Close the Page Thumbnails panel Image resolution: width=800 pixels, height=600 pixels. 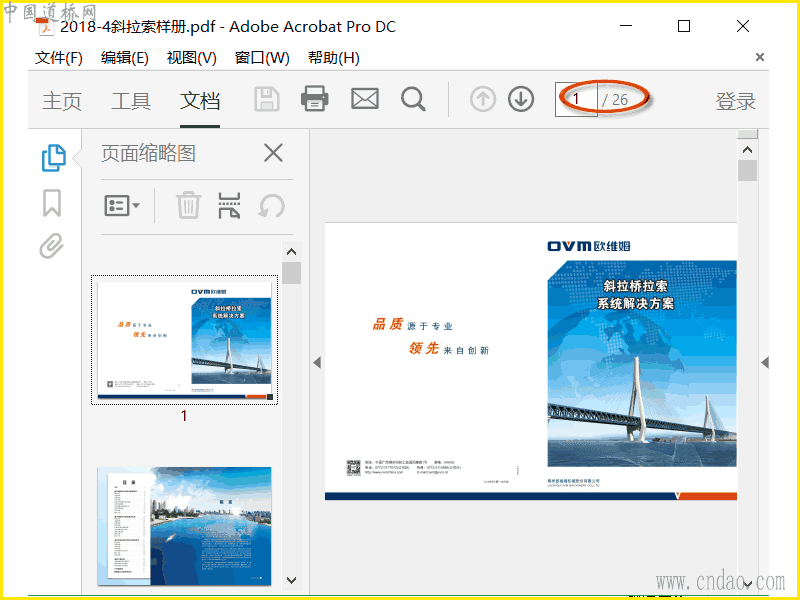[x=273, y=153]
